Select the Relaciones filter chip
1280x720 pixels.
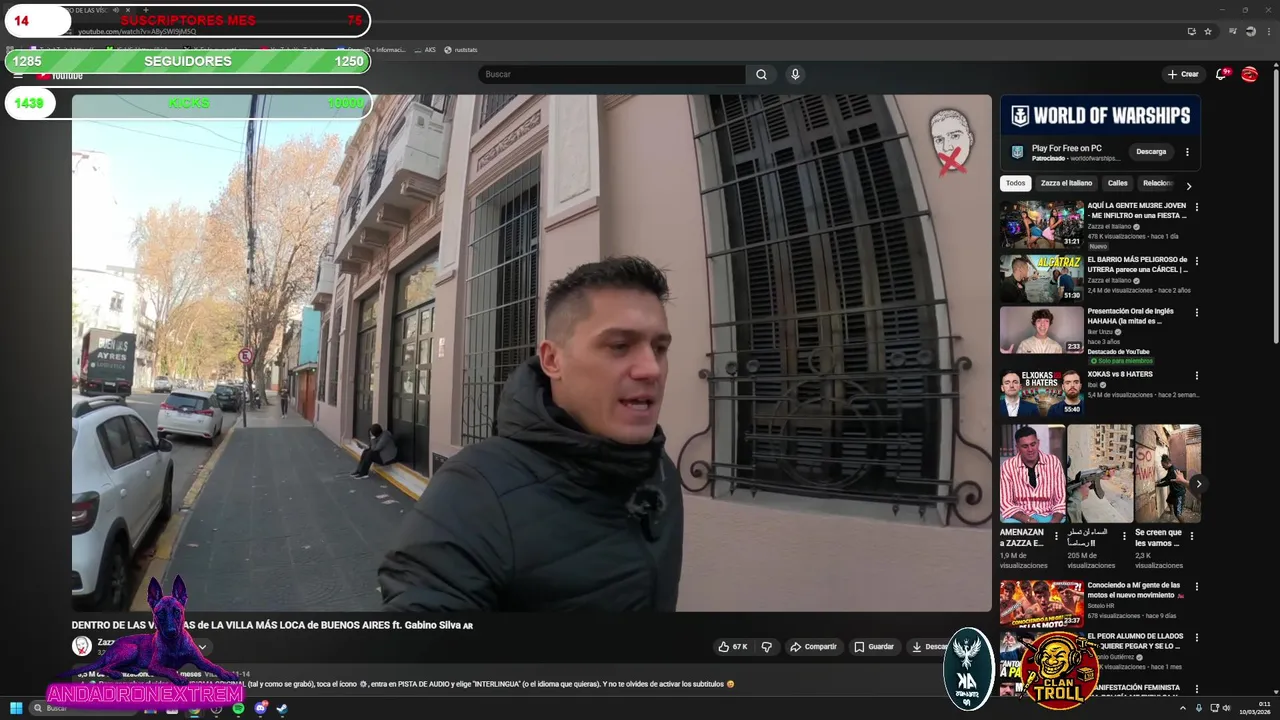click(x=1158, y=183)
